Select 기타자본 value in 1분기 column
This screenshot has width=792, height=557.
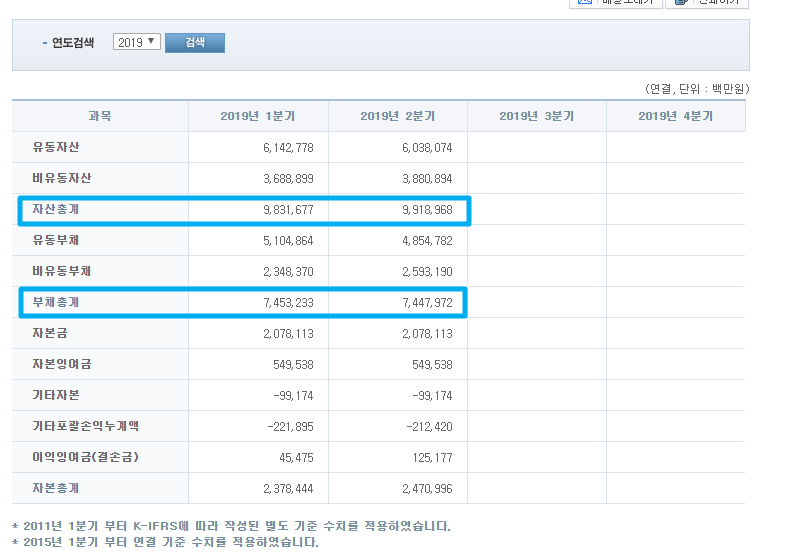pyautogui.click(x=293, y=396)
